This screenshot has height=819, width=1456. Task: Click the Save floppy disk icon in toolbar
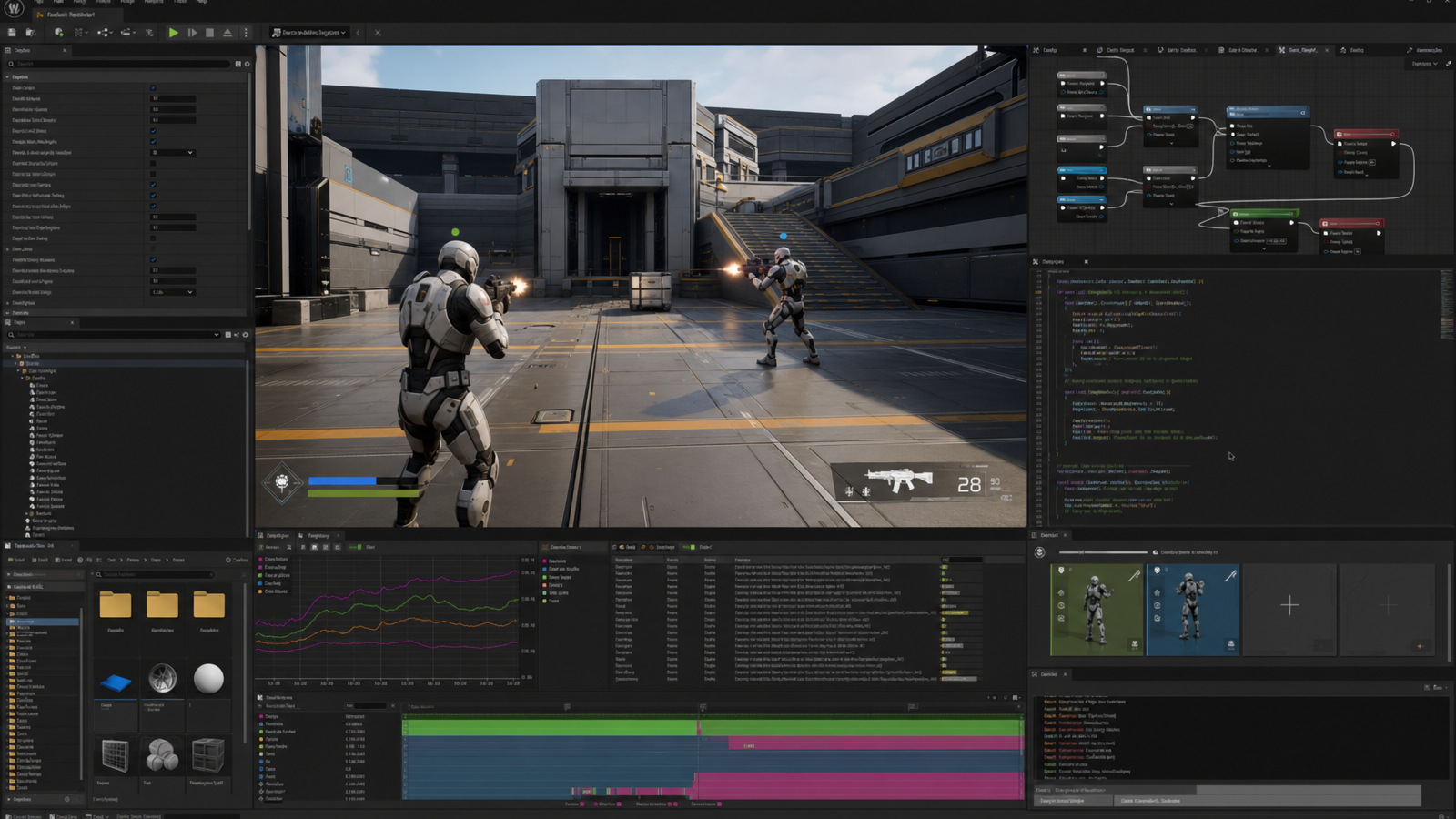tap(12, 33)
